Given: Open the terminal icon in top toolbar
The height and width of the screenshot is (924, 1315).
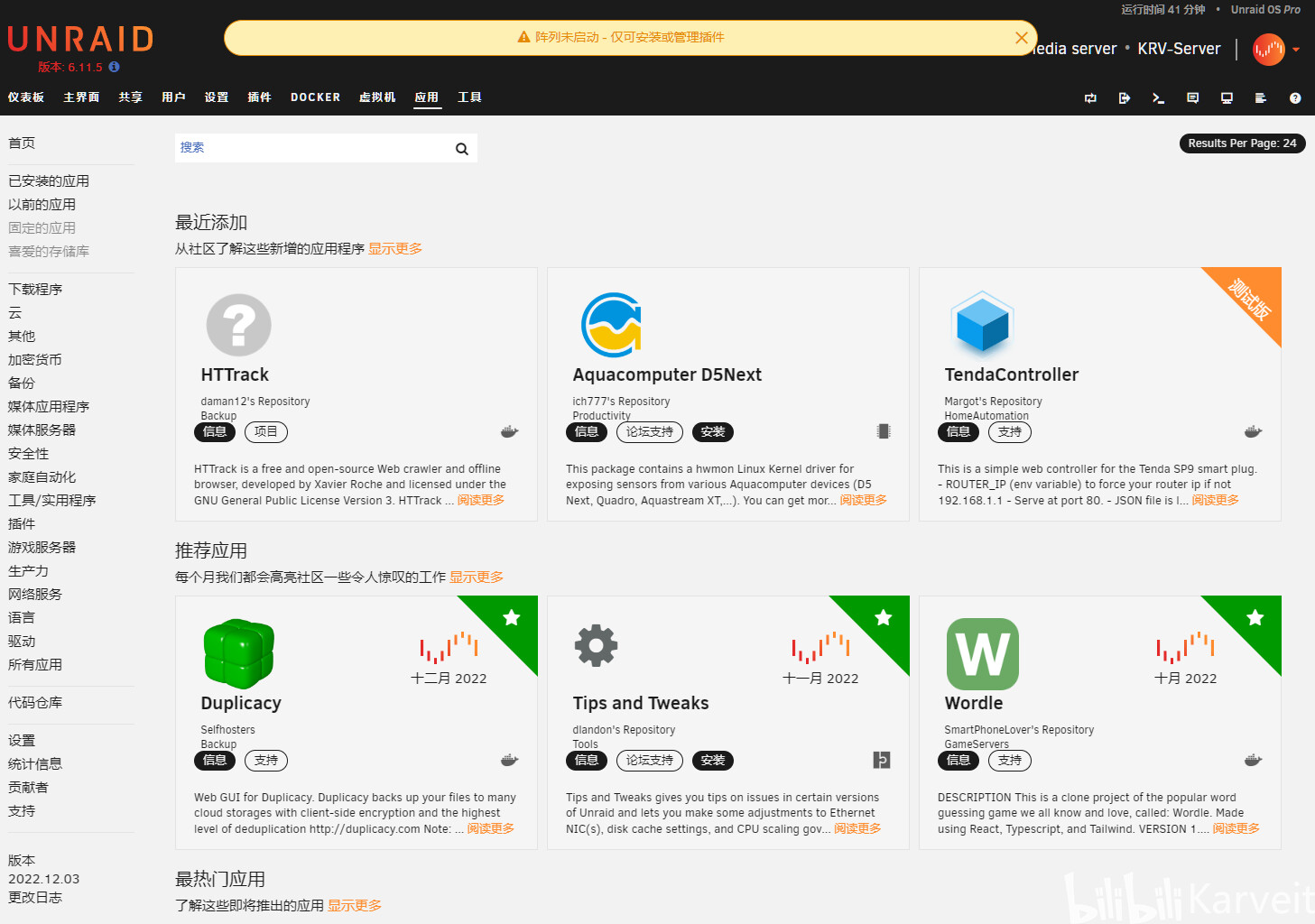Looking at the screenshot, I should (x=1158, y=98).
